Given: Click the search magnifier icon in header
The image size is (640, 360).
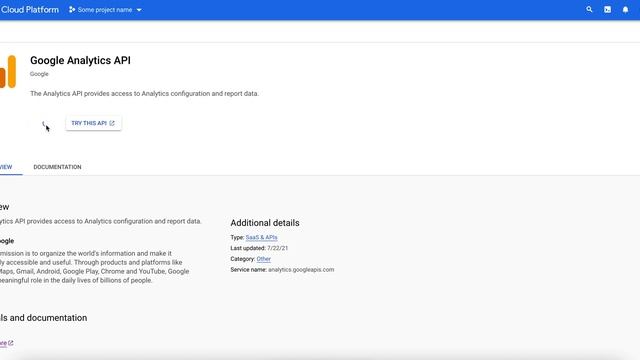Looking at the screenshot, I should 589,9.
